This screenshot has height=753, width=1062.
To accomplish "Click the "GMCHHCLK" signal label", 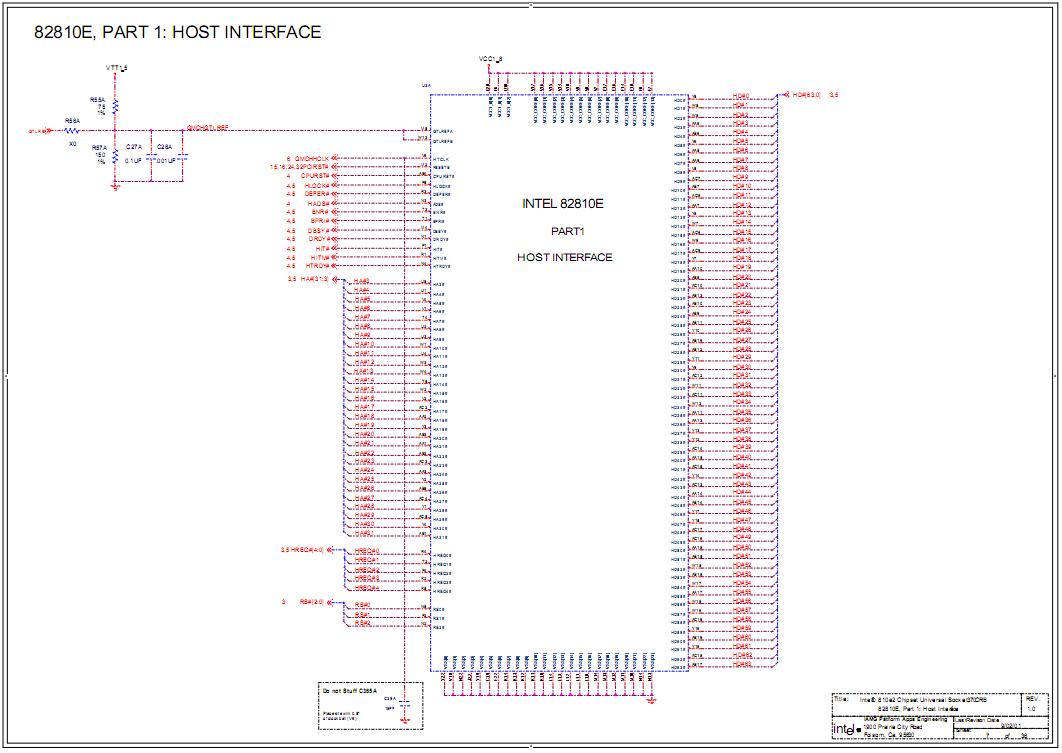I will tap(312, 158).
